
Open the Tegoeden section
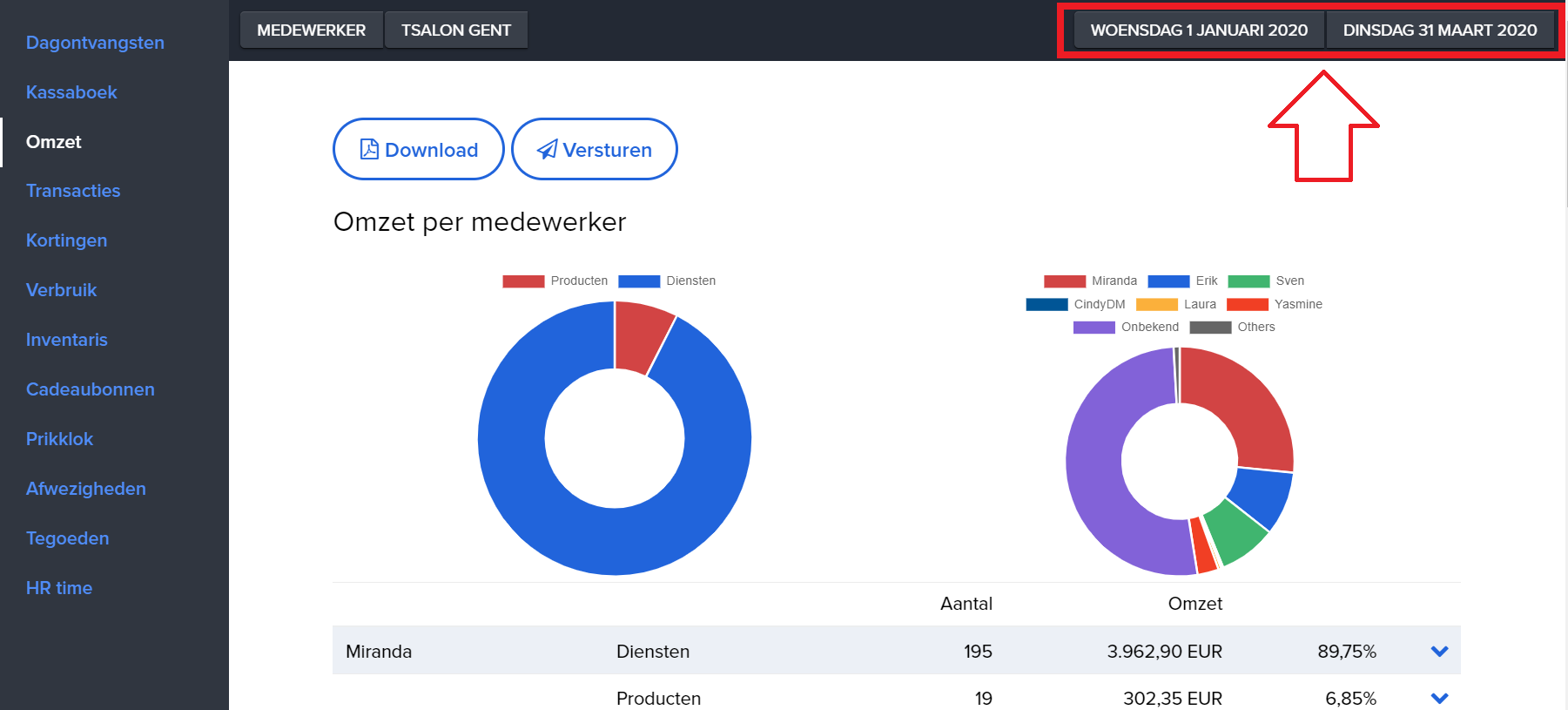click(68, 538)
